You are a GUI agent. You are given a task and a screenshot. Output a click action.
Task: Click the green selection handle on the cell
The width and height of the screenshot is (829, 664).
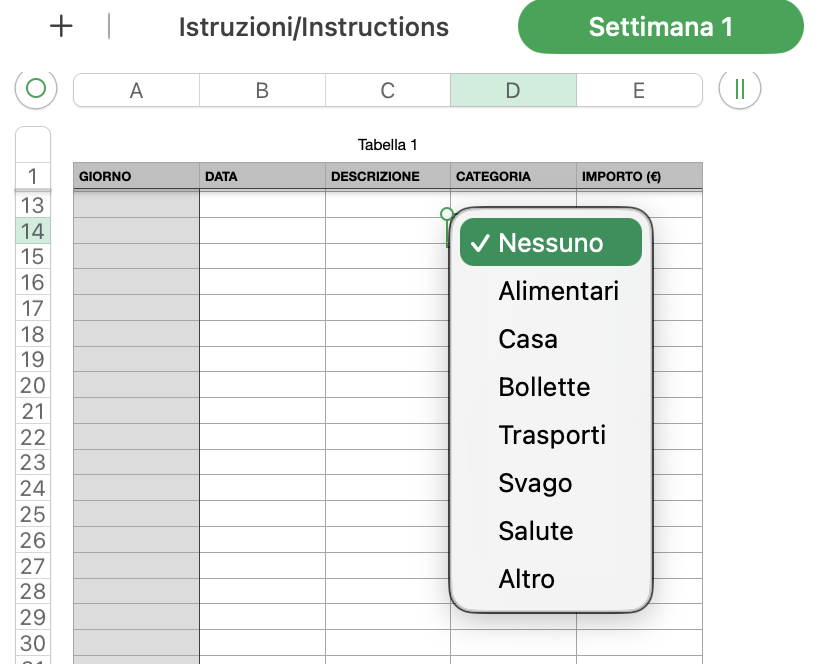coord(447,214)
